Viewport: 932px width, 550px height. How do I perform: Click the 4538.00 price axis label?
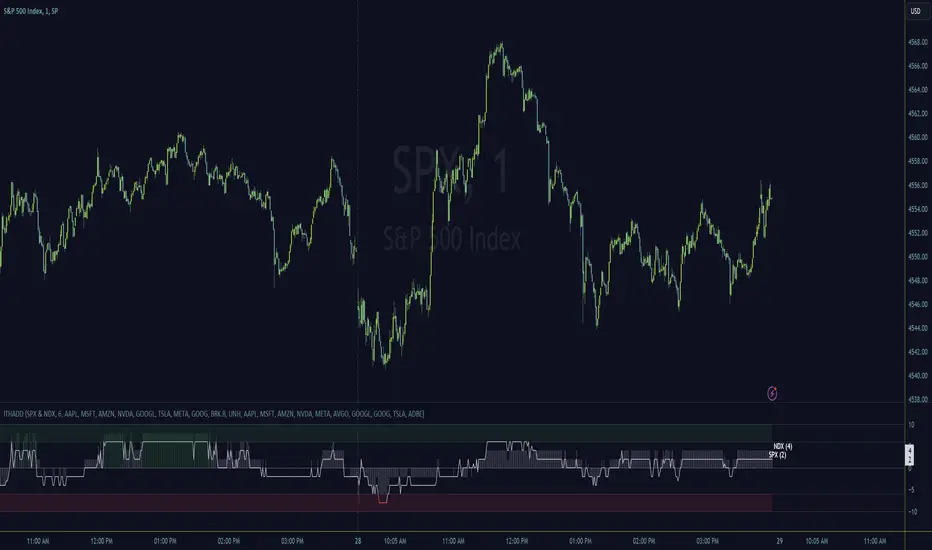[918, 400]
